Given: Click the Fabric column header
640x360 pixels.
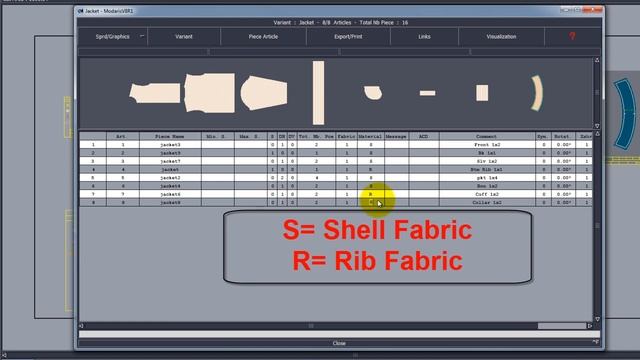Looking at the screenshot, I should pyautogui.click(x=346, y=136).
